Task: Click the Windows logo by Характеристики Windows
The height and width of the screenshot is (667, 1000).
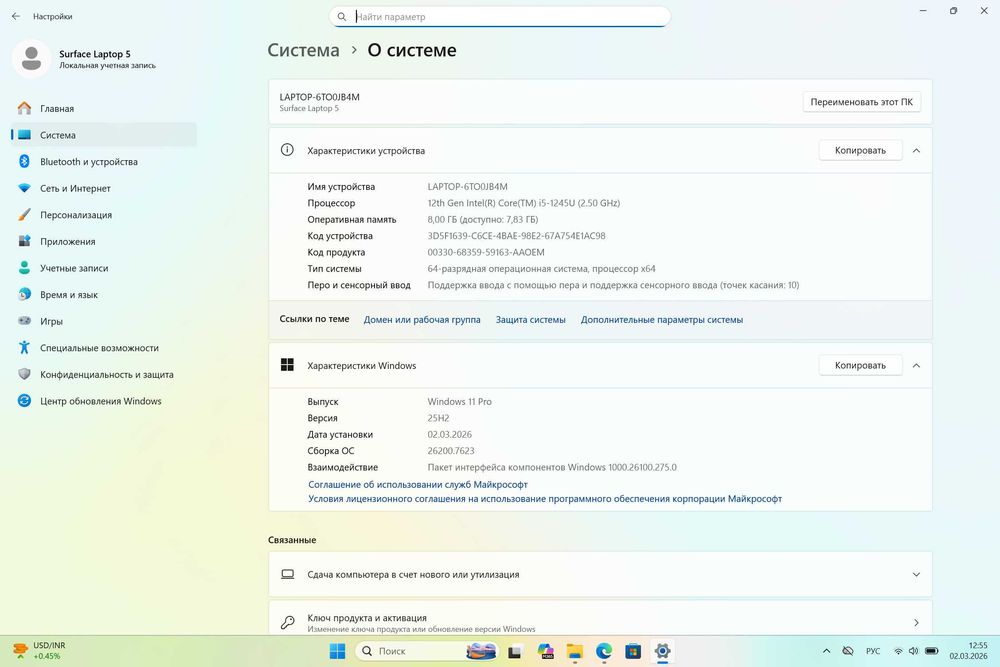Action: pos(287,365)
